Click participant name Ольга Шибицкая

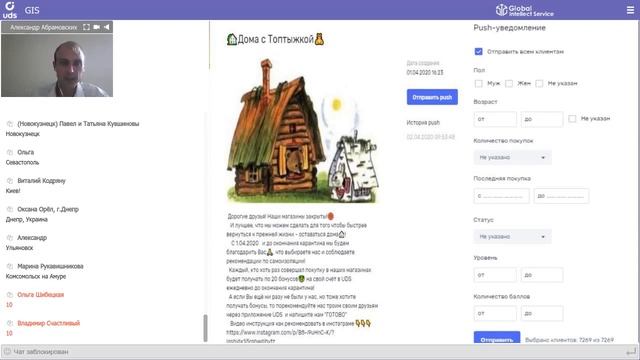coord(40,295)
